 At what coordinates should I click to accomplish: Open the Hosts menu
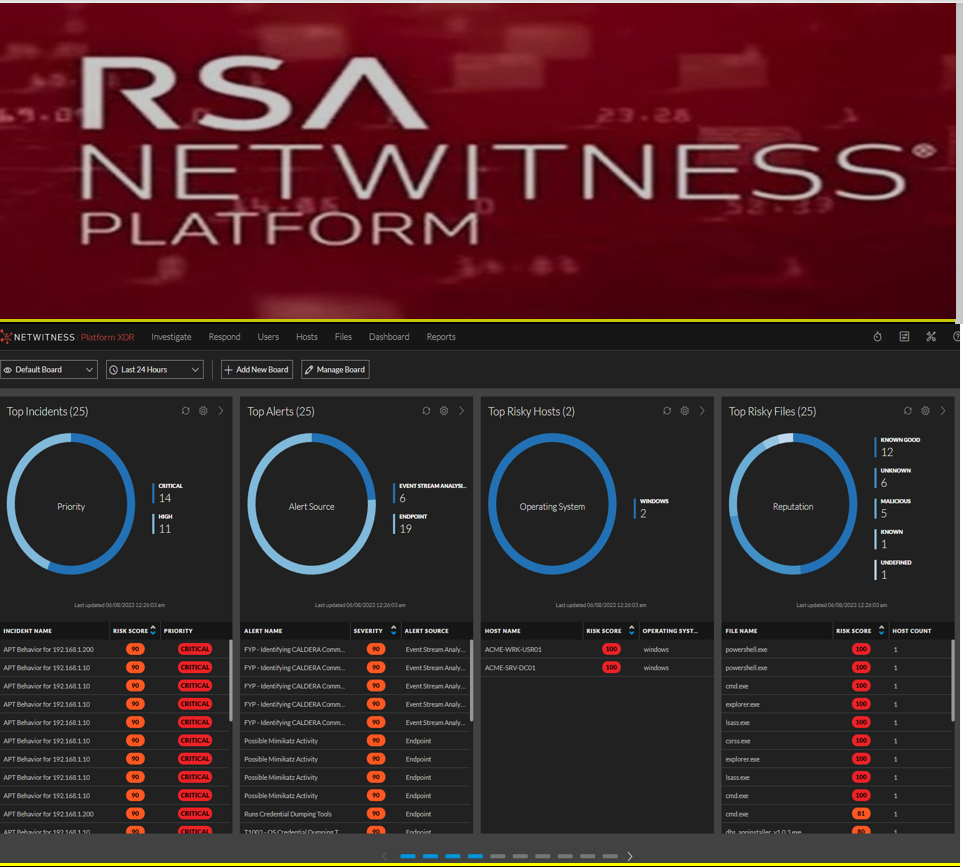[x=306, y=336]
